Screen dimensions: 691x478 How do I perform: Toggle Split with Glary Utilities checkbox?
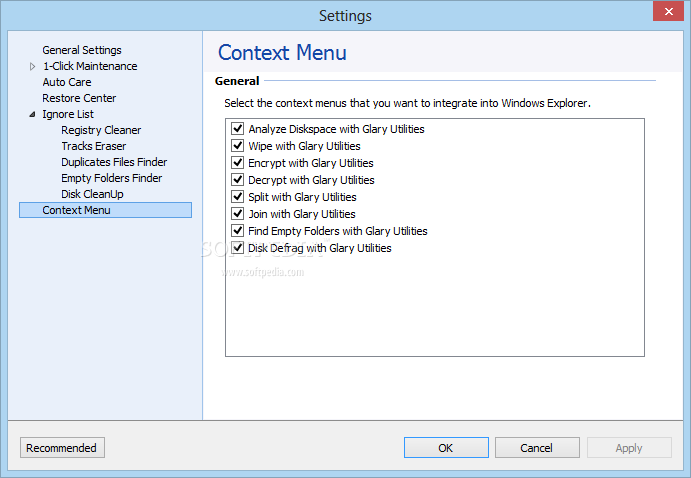tap(238, 196)
